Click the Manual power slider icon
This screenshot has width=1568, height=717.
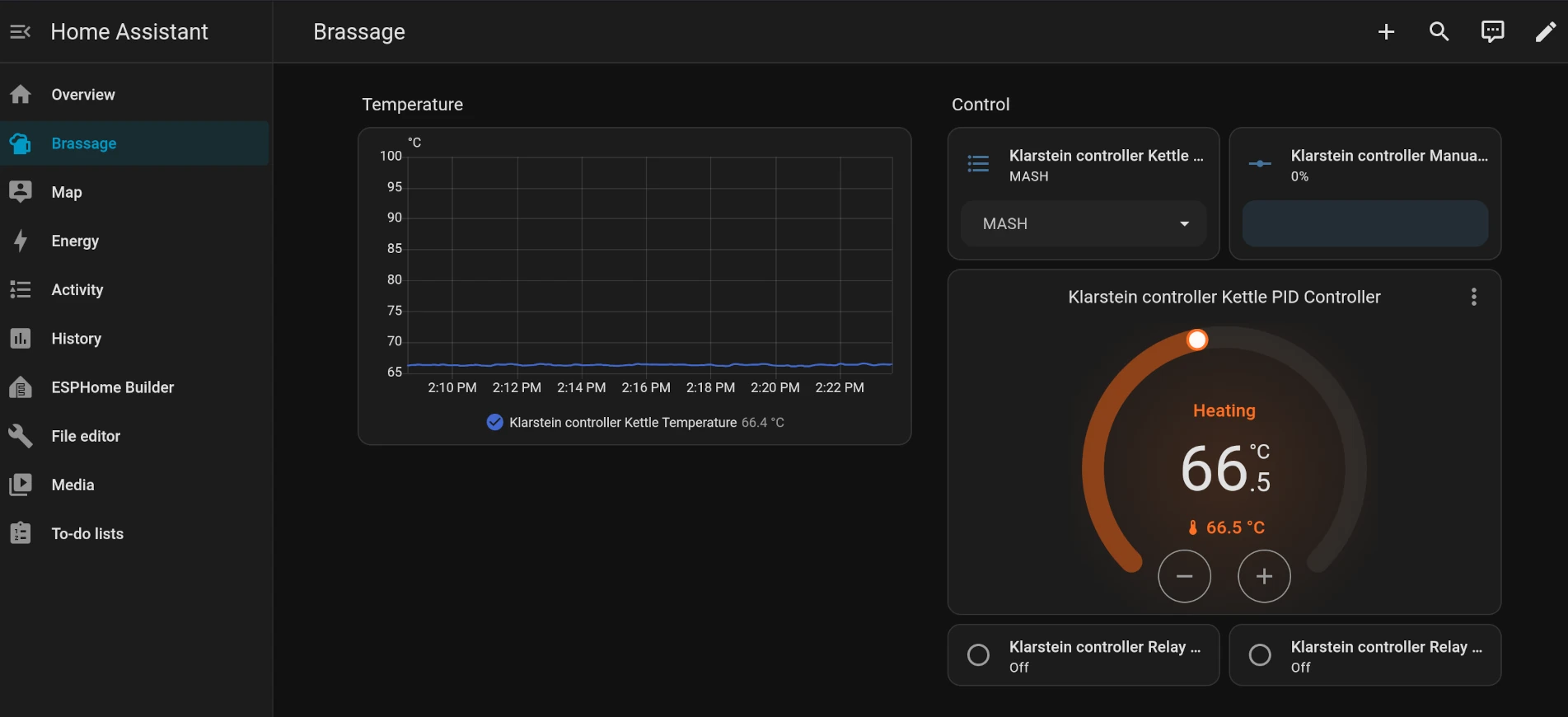1260,164
